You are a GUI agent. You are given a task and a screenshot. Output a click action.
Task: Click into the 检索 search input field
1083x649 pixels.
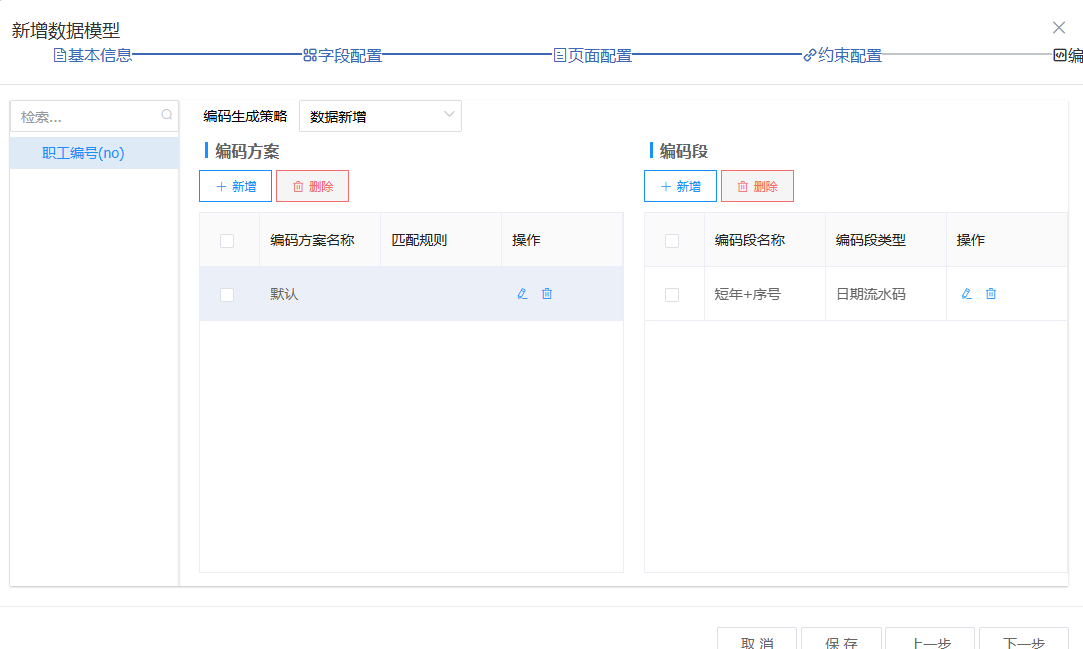[85, 116]
